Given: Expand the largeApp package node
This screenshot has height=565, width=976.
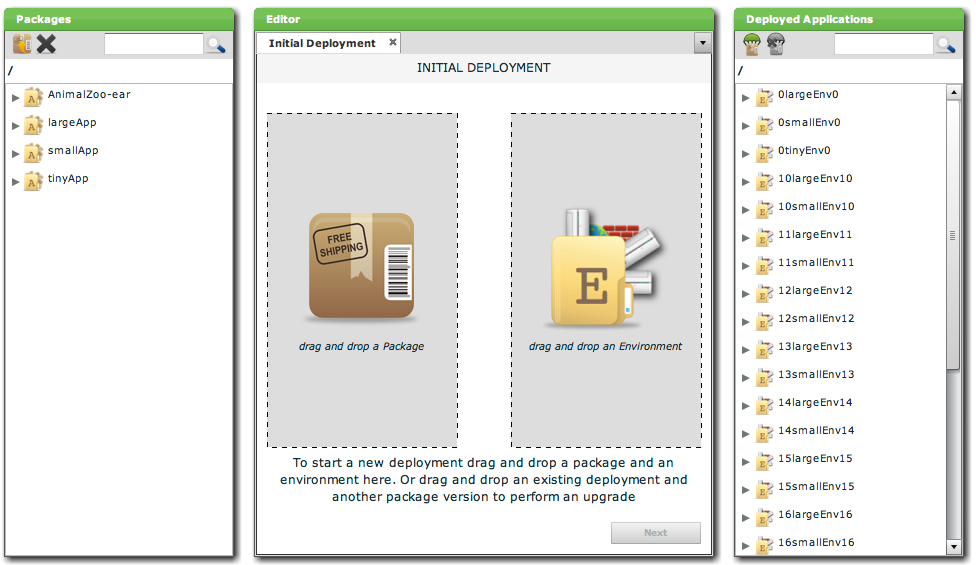Looking at the screenshot, I should pos(15,125).
